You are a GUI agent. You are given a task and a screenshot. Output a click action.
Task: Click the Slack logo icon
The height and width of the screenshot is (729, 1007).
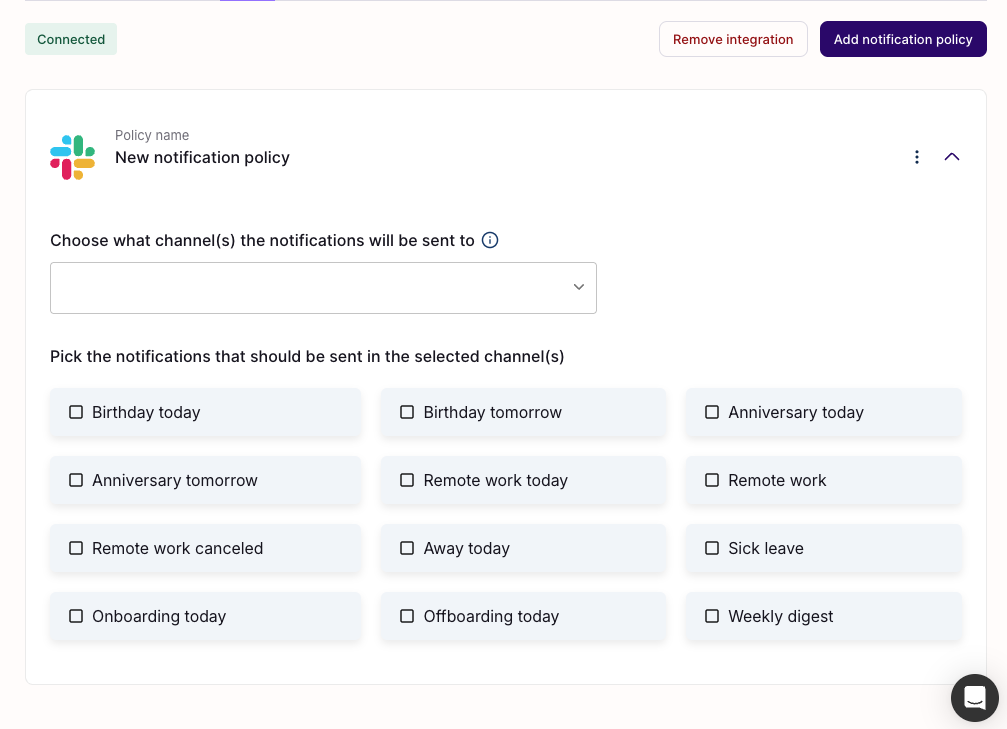click(72, 157)
